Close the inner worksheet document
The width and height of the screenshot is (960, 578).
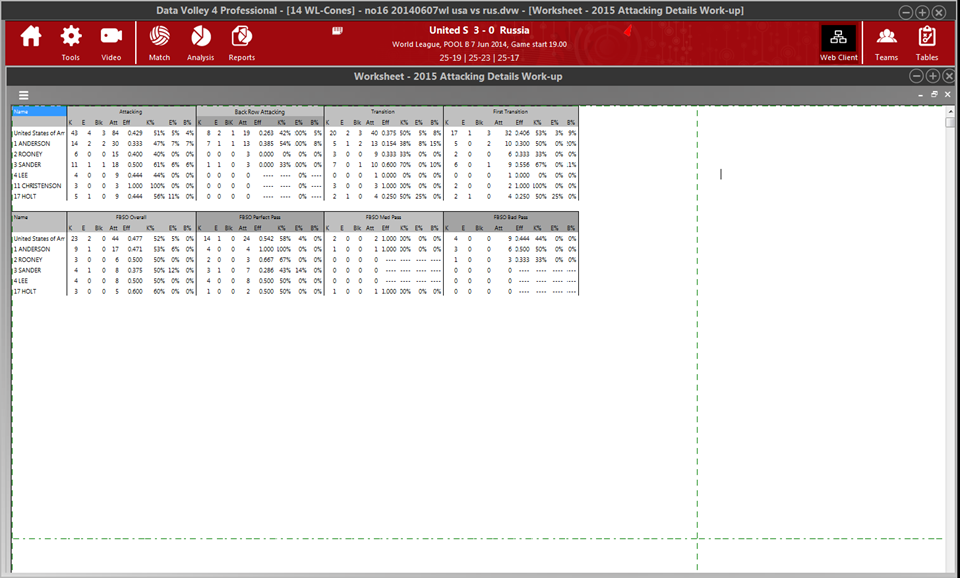coord(948,94)
